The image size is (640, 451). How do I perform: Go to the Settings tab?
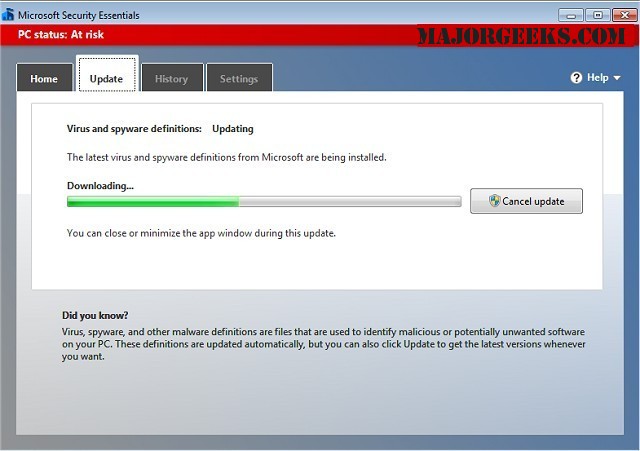pos(239,78)
